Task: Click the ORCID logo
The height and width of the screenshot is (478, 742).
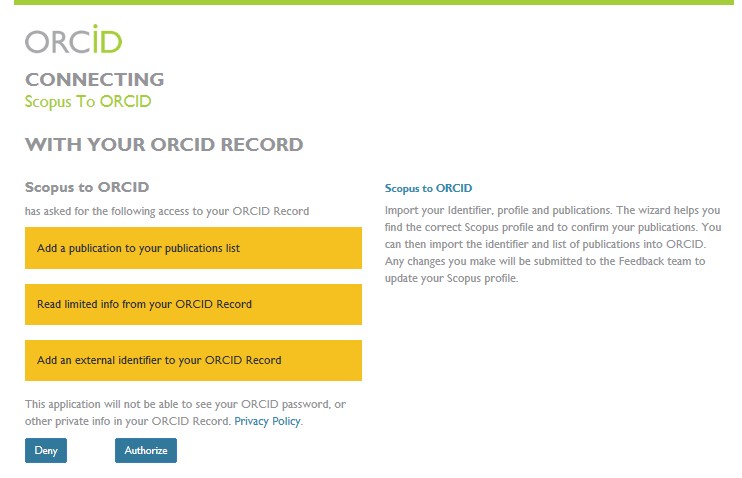Action: [x=73, y=41]
